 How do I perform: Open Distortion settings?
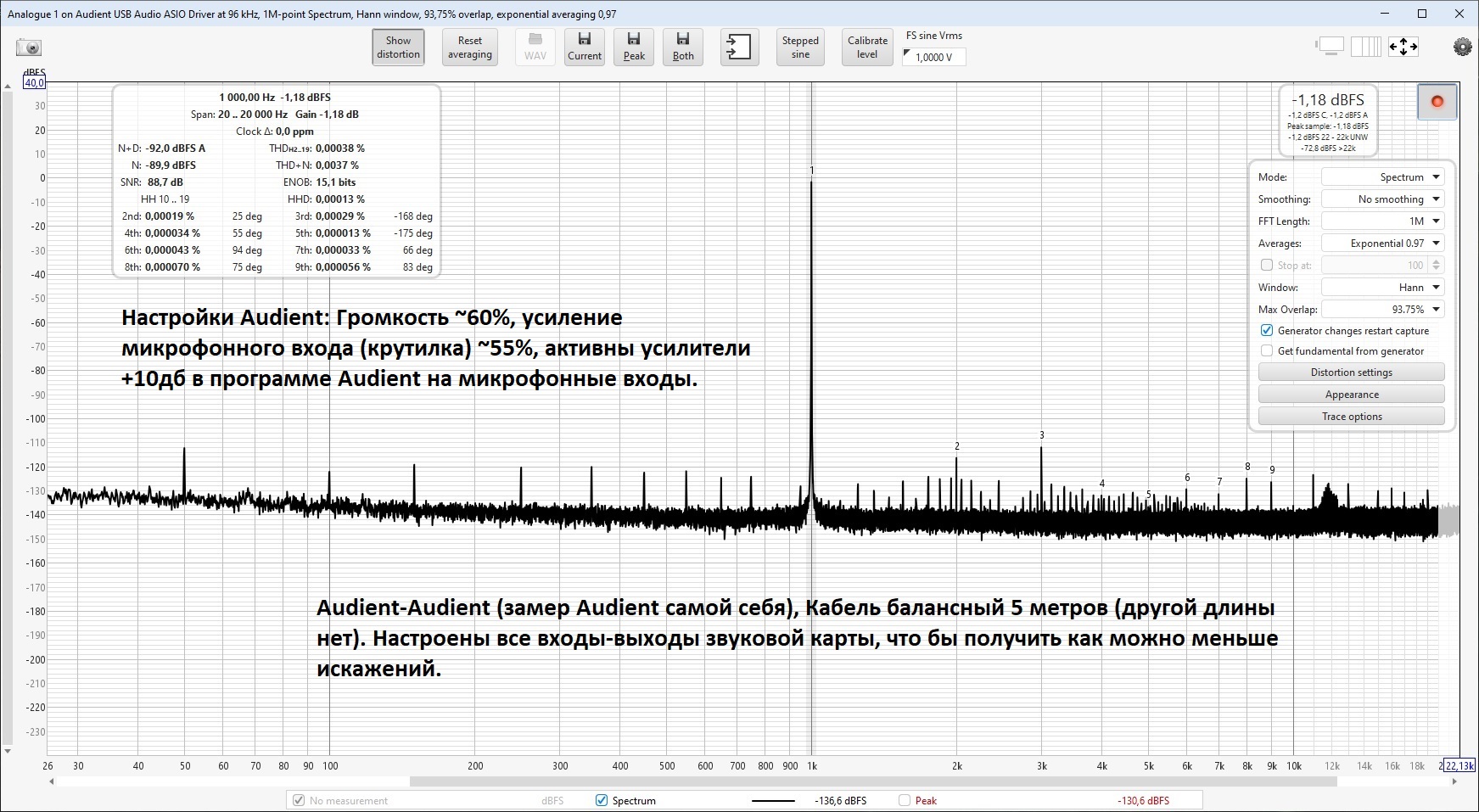tap(1351, 372)
